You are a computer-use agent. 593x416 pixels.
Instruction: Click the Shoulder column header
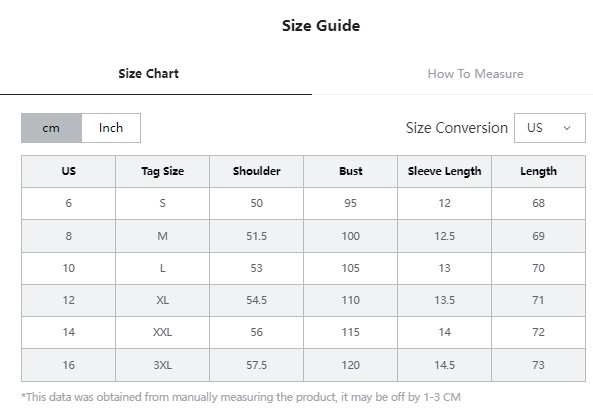coord(256,171)
